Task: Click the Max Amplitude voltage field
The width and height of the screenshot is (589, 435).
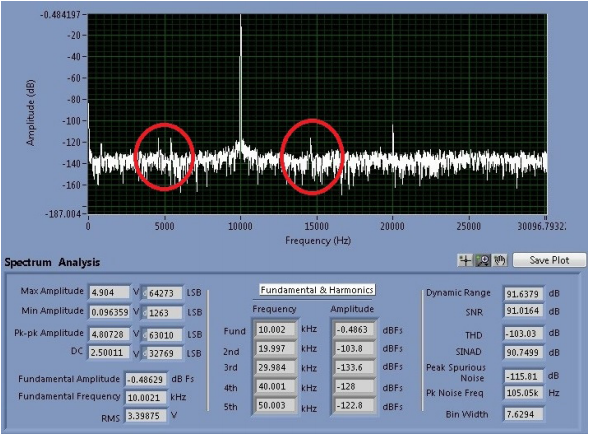Action: 109,293
